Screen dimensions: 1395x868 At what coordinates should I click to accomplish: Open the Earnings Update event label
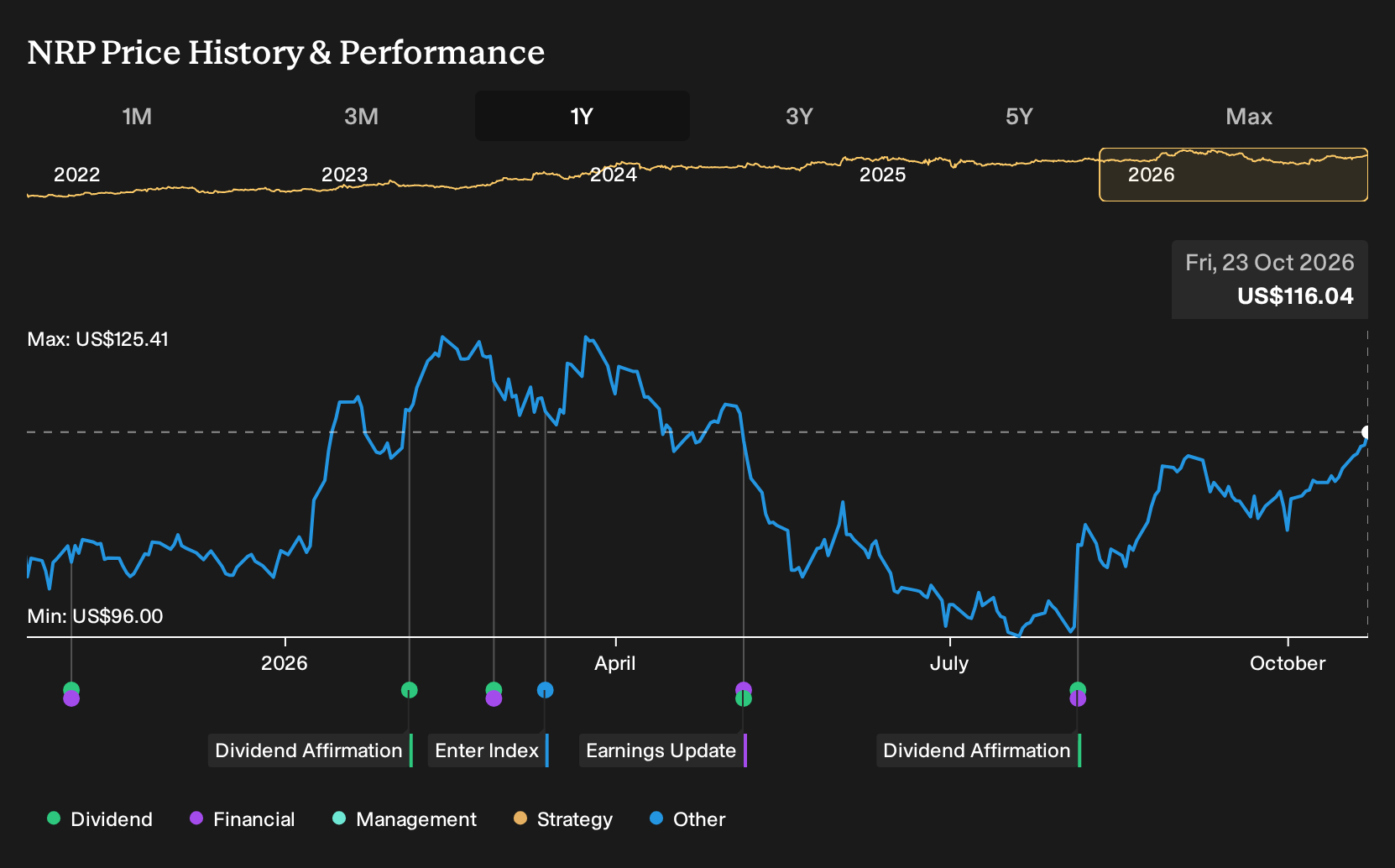(x=662, y=750)
